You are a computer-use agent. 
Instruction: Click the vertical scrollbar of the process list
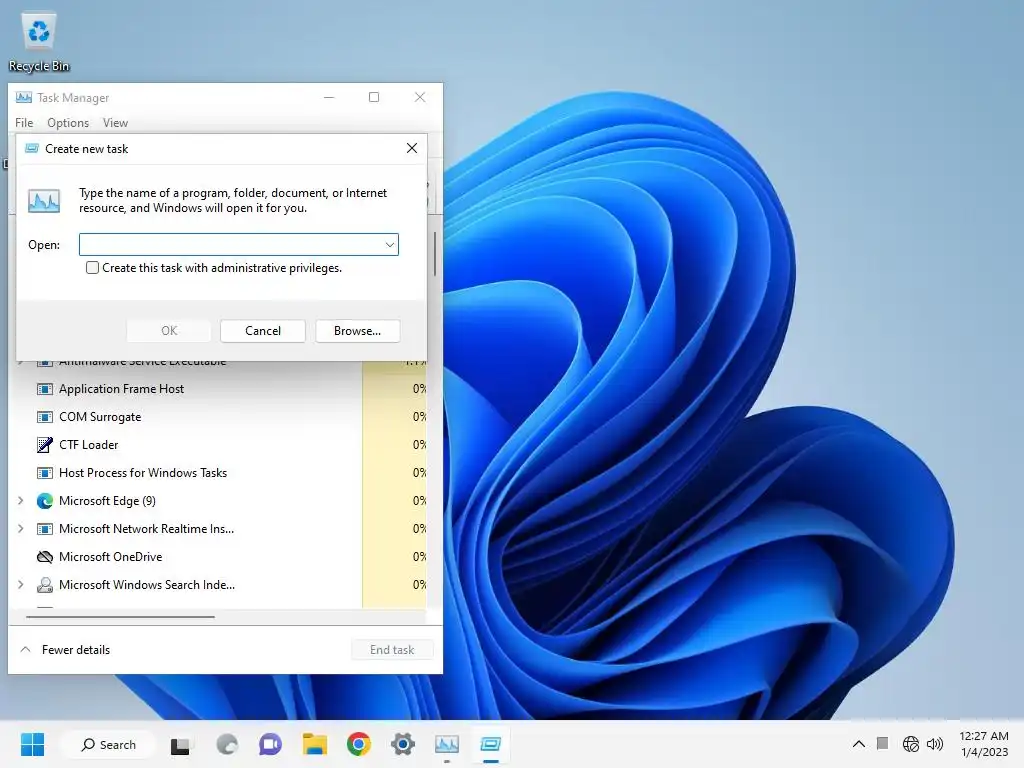click(434, 253)
